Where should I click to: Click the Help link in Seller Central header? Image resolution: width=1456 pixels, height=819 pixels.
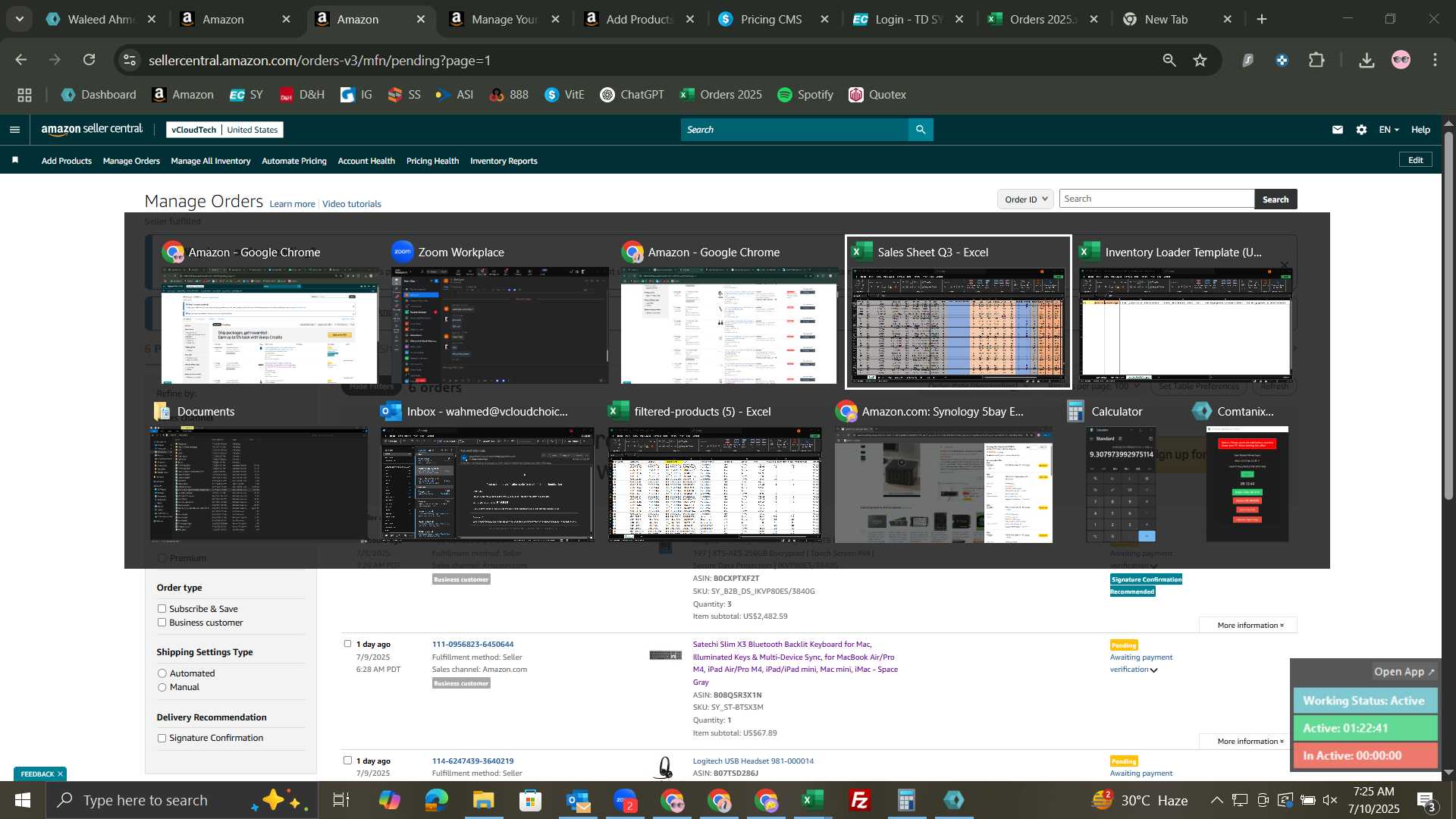(1420, 130)
